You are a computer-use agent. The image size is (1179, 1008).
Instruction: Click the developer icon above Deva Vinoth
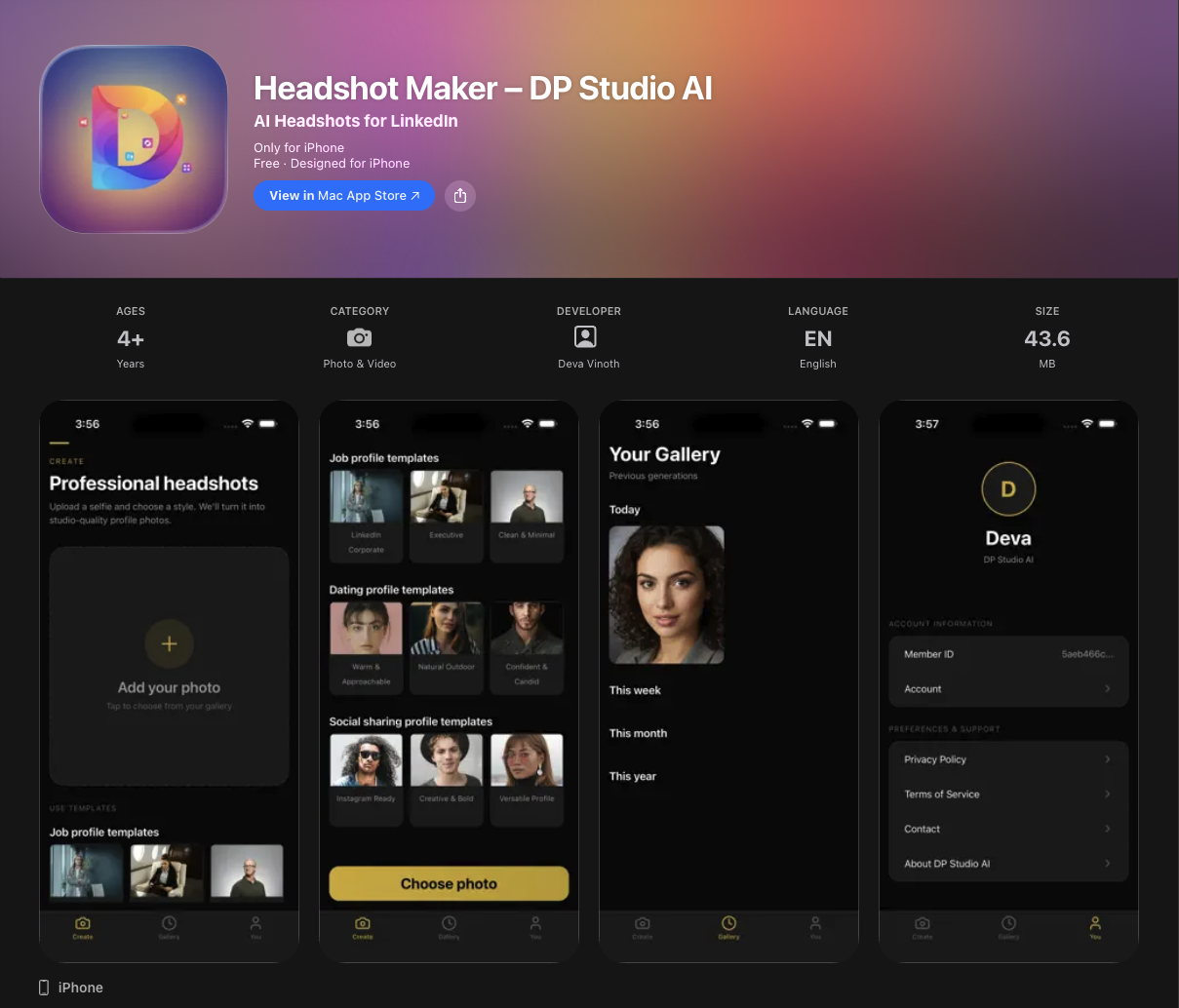585,336
